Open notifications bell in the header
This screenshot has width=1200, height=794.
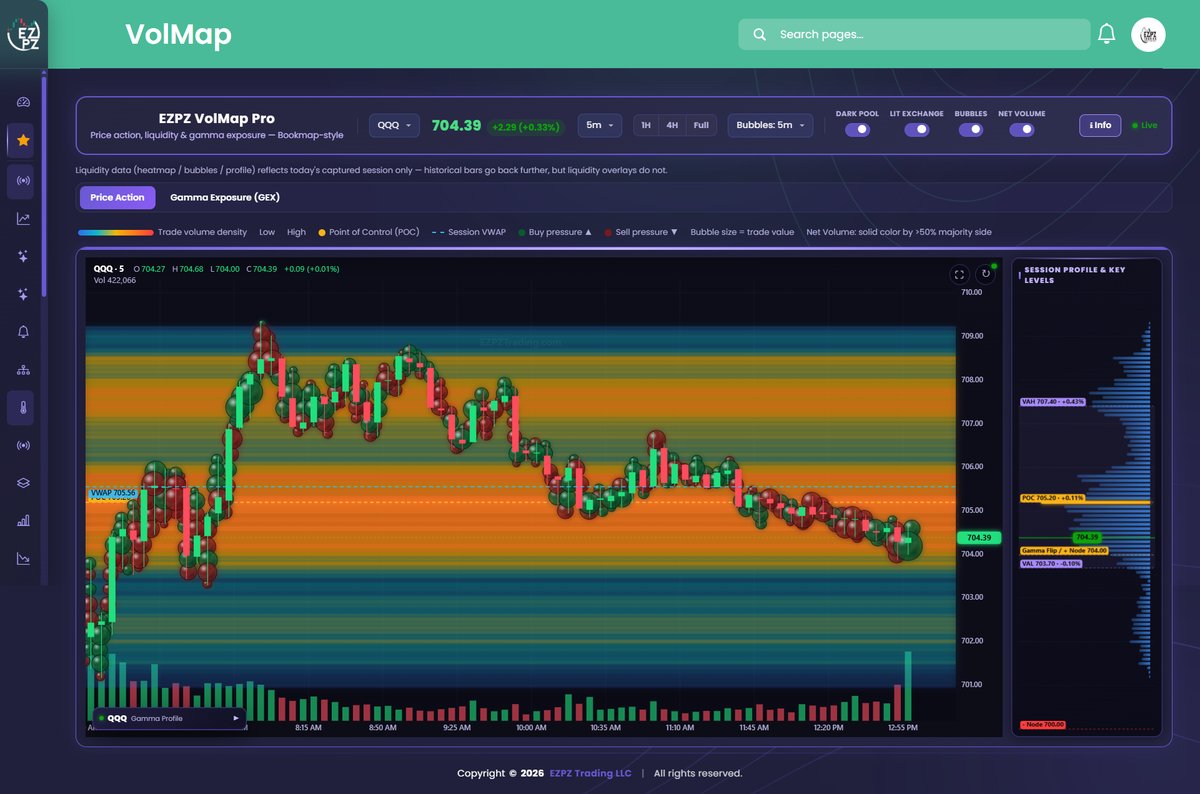(x=1106, y=34)
